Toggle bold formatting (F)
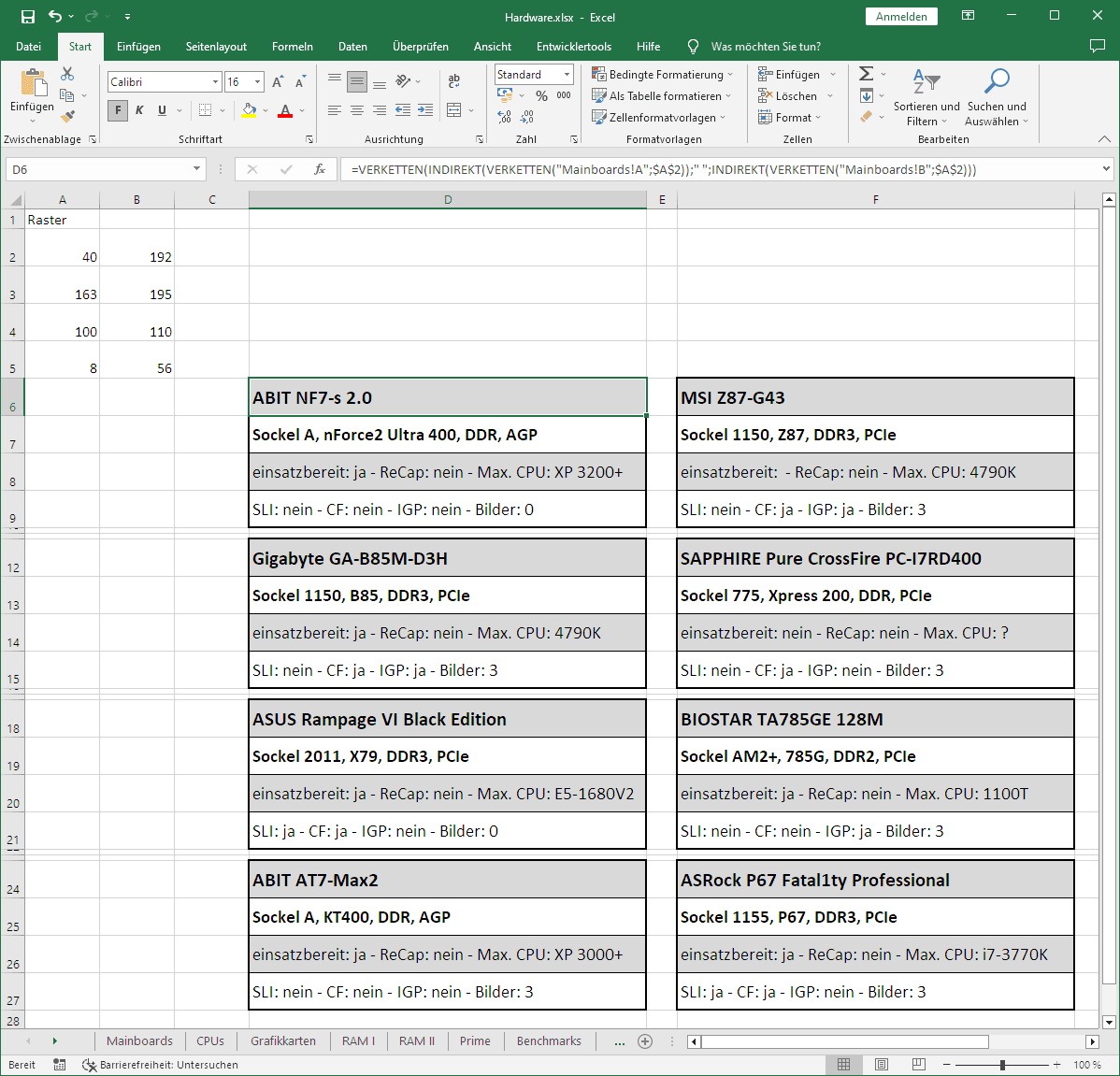The width and height of the screenshot is (1120, 1076). coord(118,110)
